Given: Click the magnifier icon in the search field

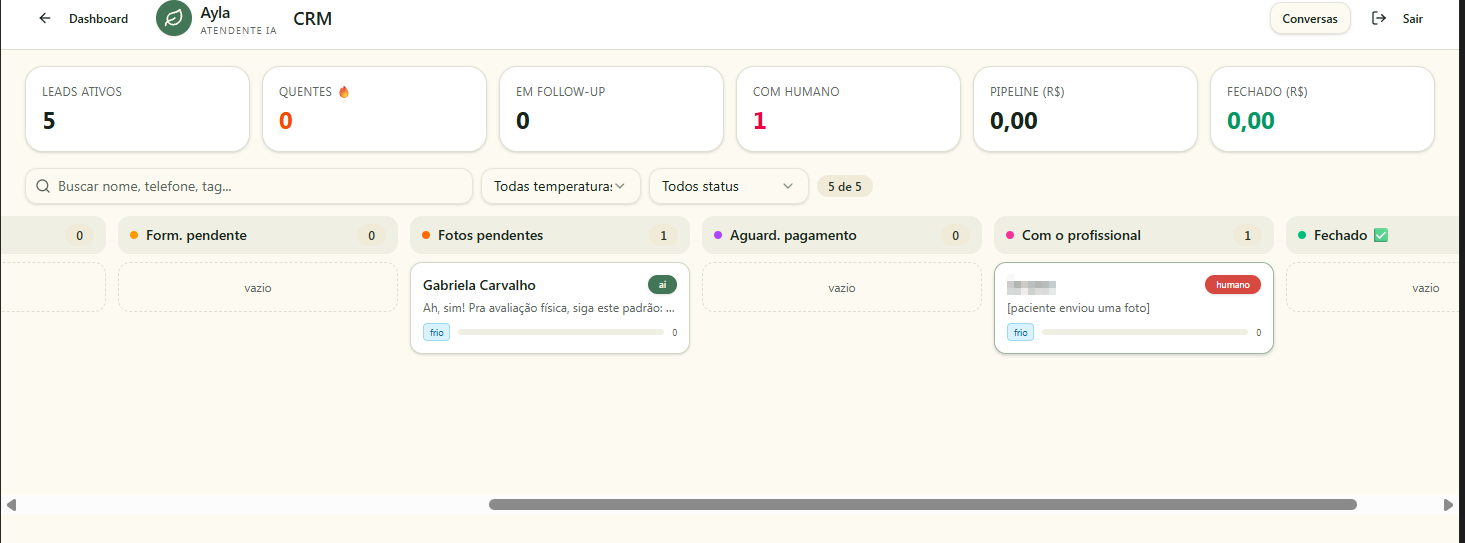Looking at the screenshot, I should [43, 186].
